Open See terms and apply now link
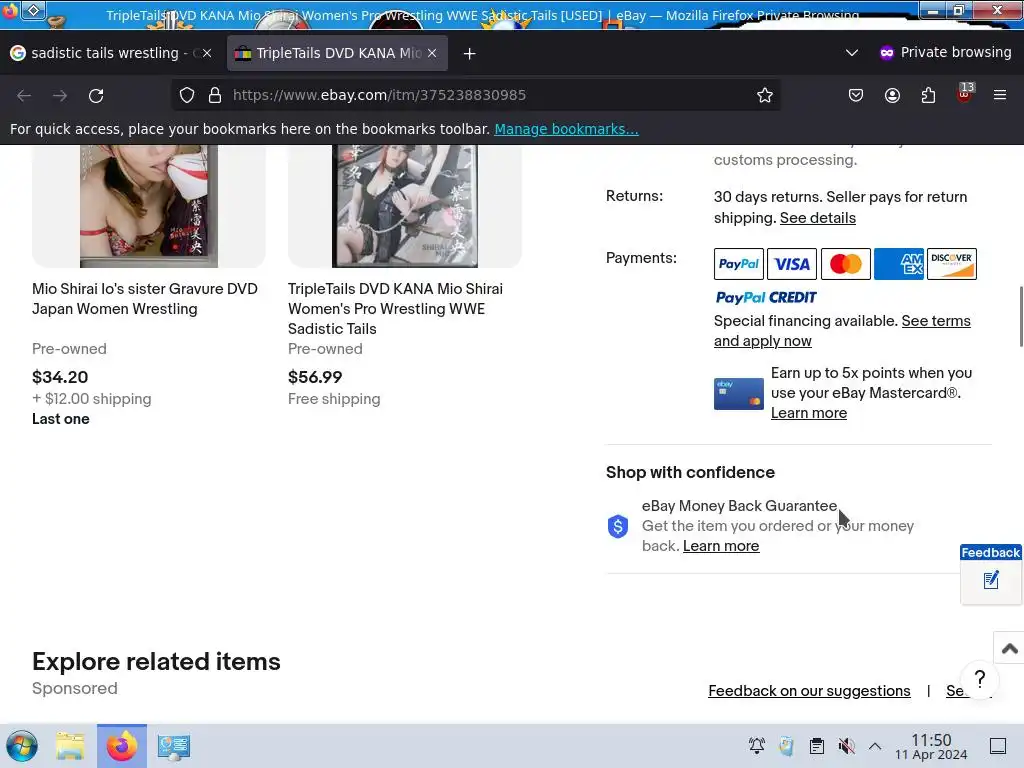 (x=842, y=331)
